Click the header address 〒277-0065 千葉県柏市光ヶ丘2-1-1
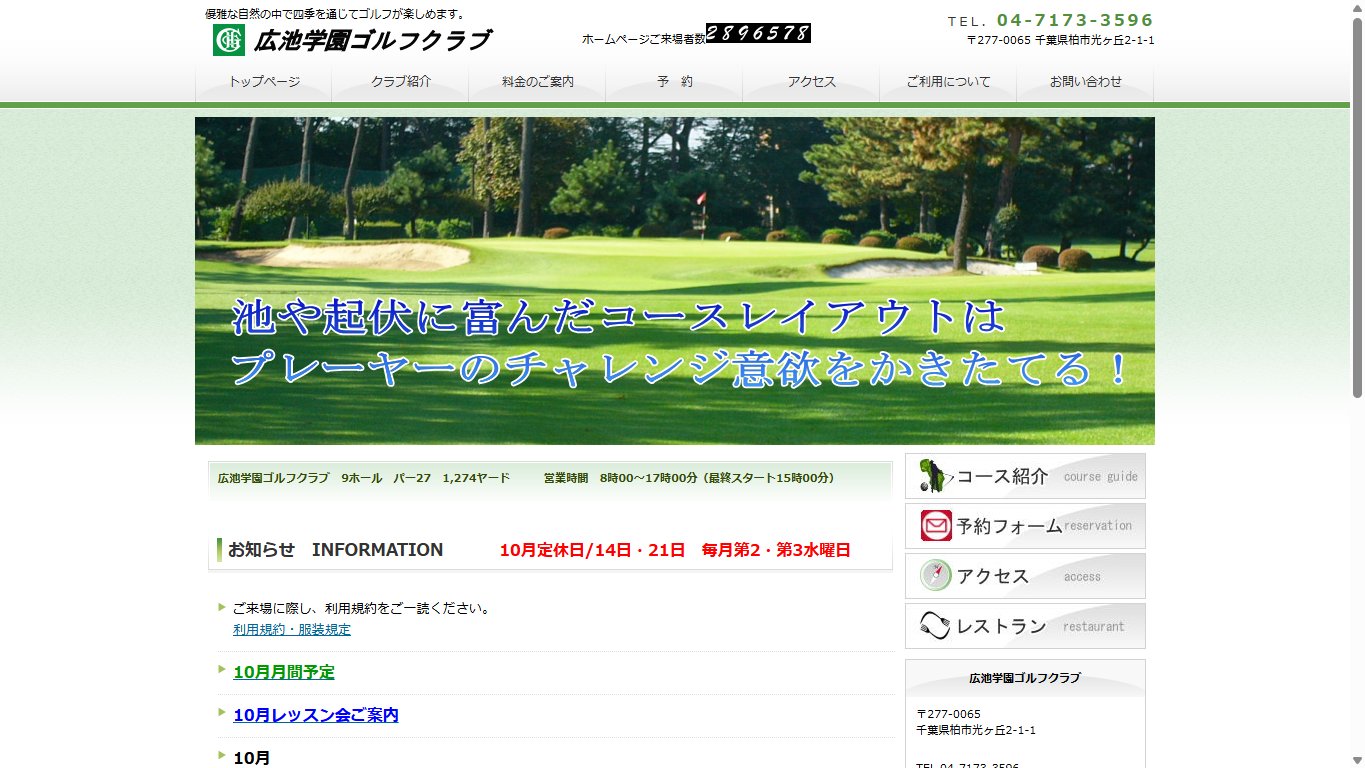 (x=1060, y=41)
